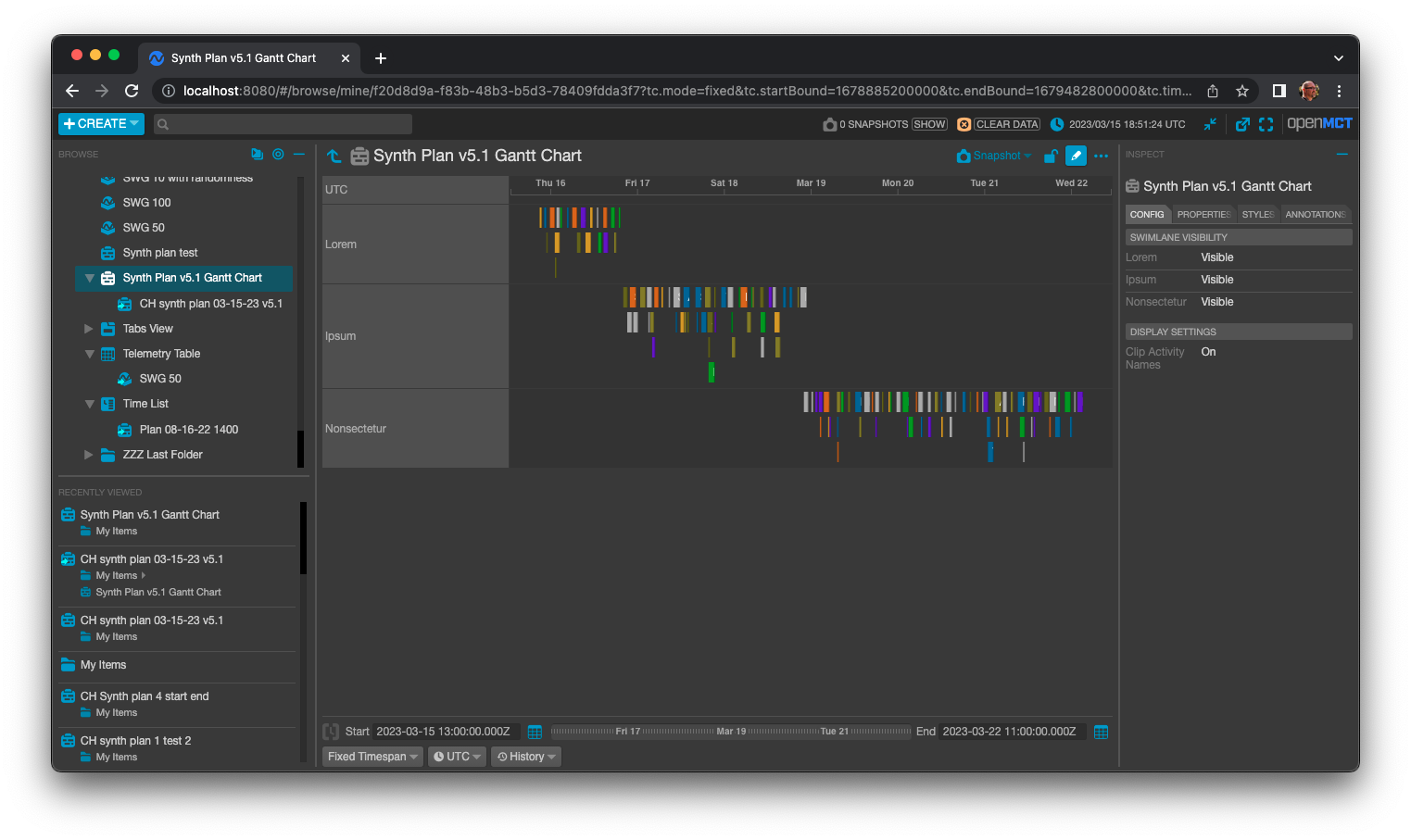The image size is (1411, 840).
Task: Click the edit pencil button
Action: coord(1076,156)
